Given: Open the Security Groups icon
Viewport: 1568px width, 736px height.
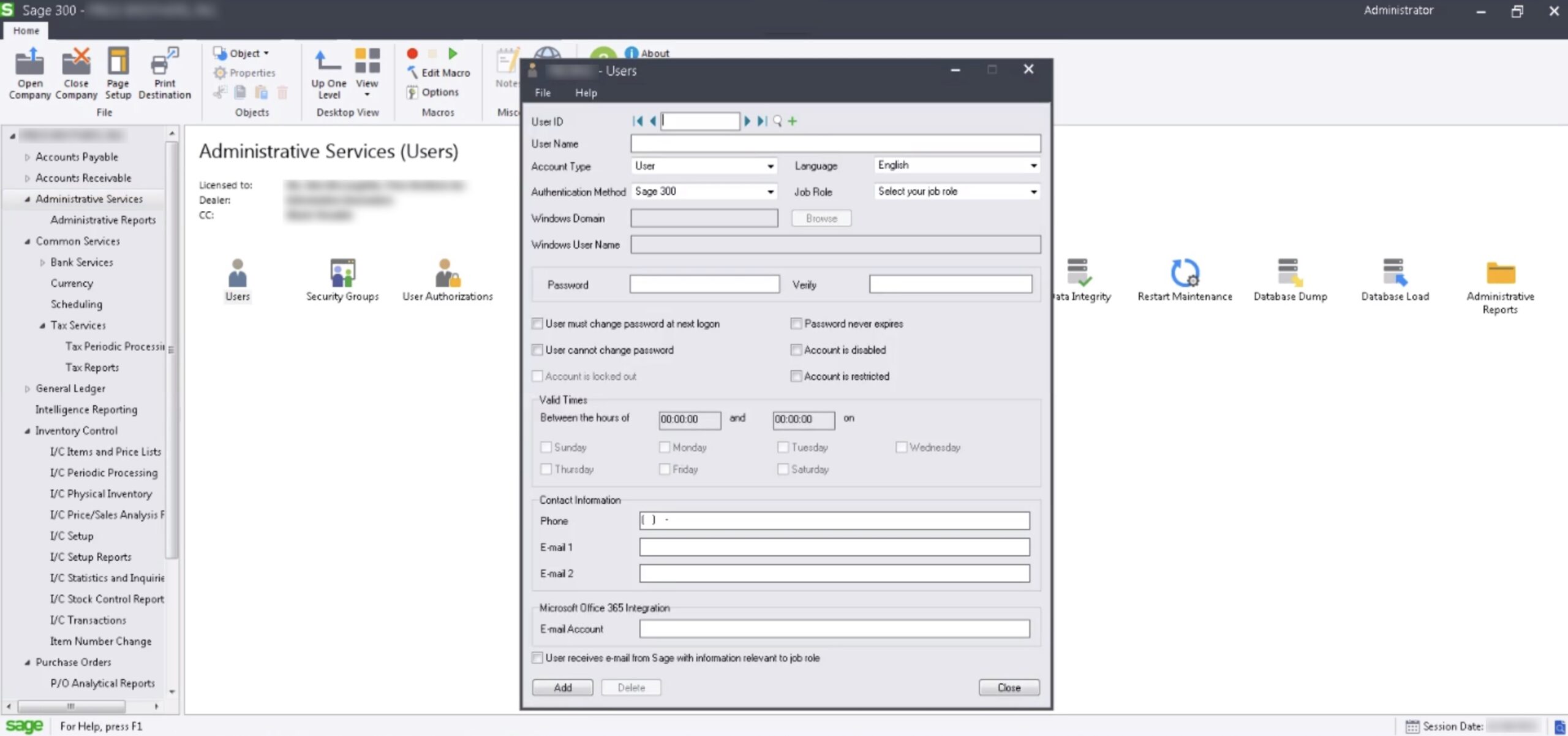Looking at the screenshot, I should [342, 273].
